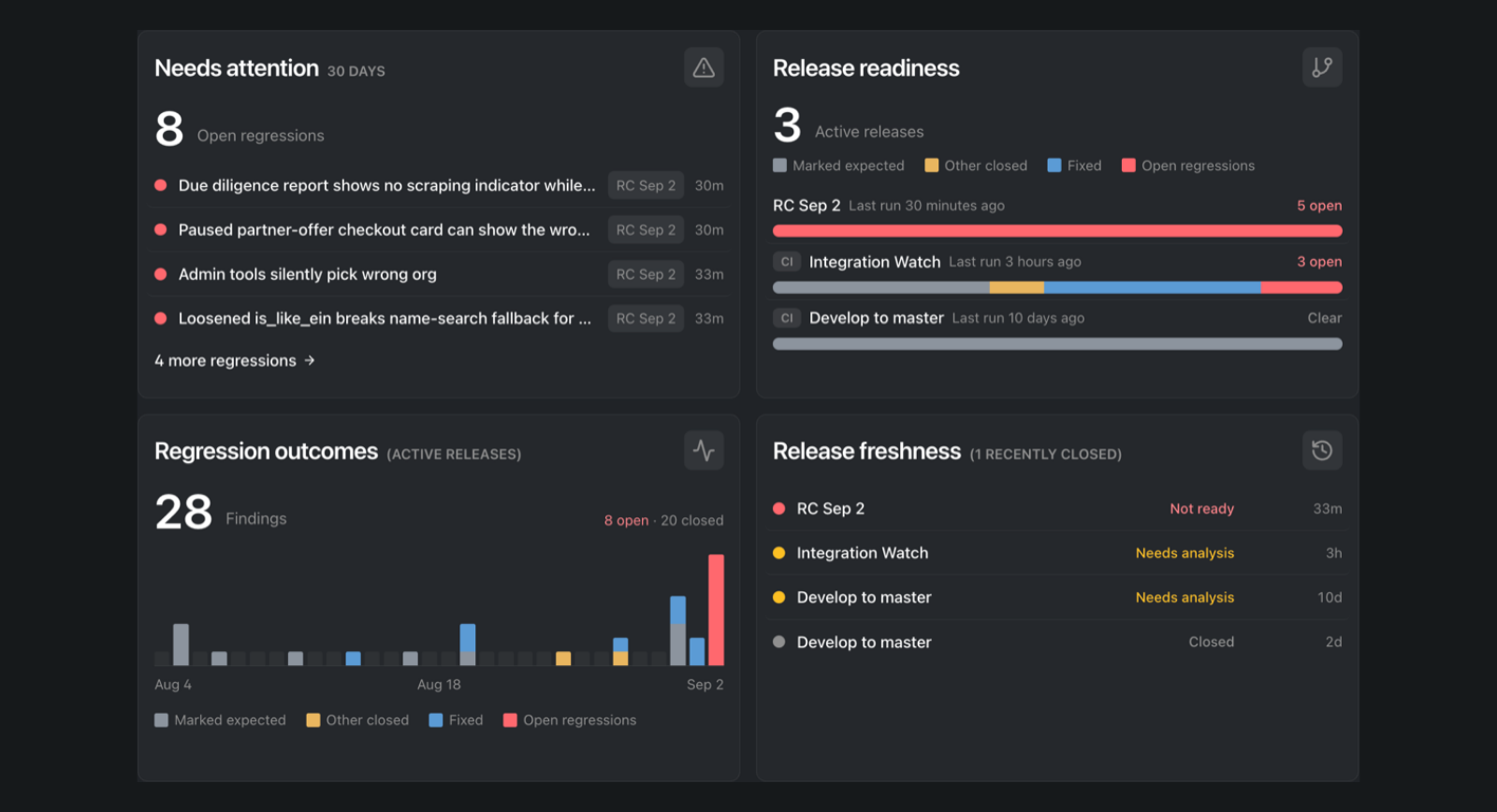Click the RC Sep 2 tag on the Due diligence row
The image size is (1497, 812).
pyautogui.click(x=646, y=185)
